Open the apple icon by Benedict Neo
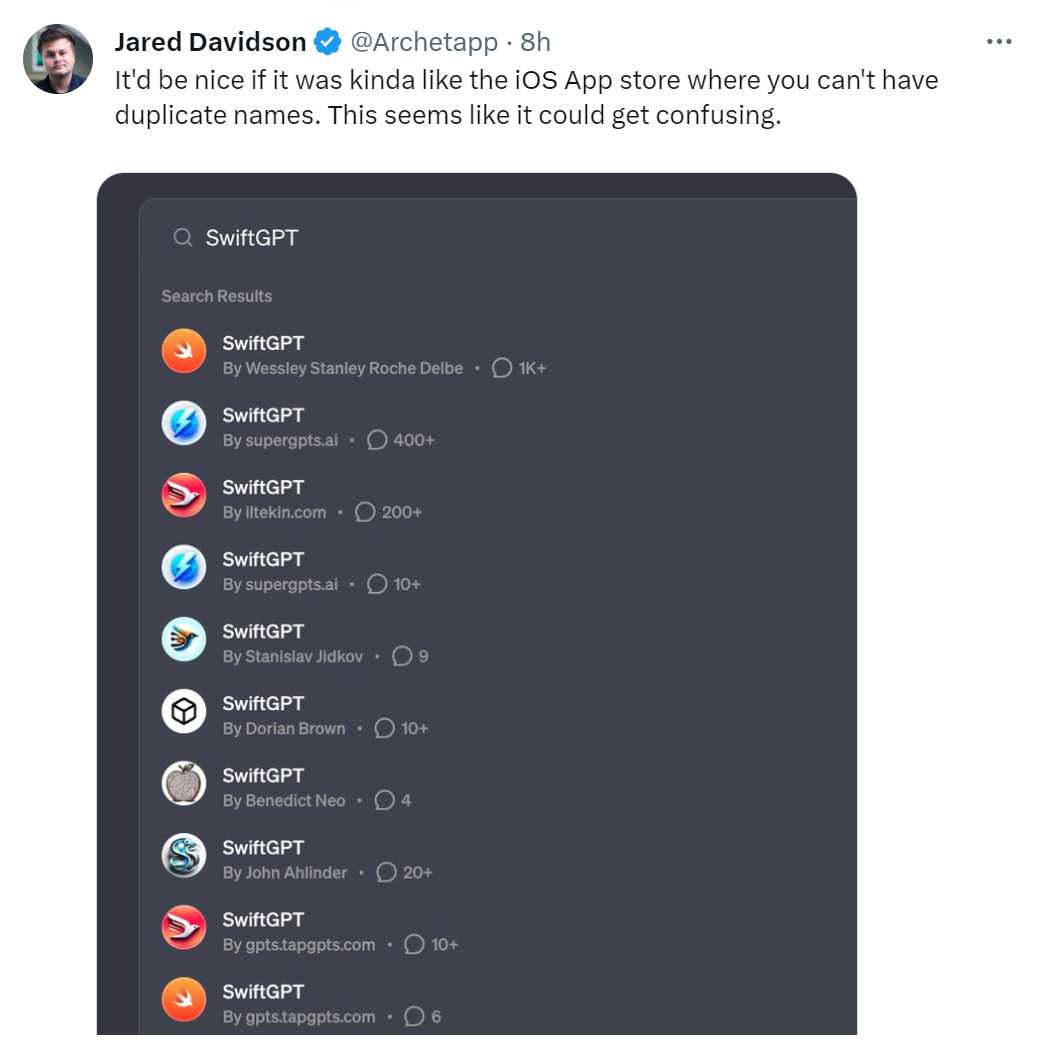 click(x=184, y=784)
